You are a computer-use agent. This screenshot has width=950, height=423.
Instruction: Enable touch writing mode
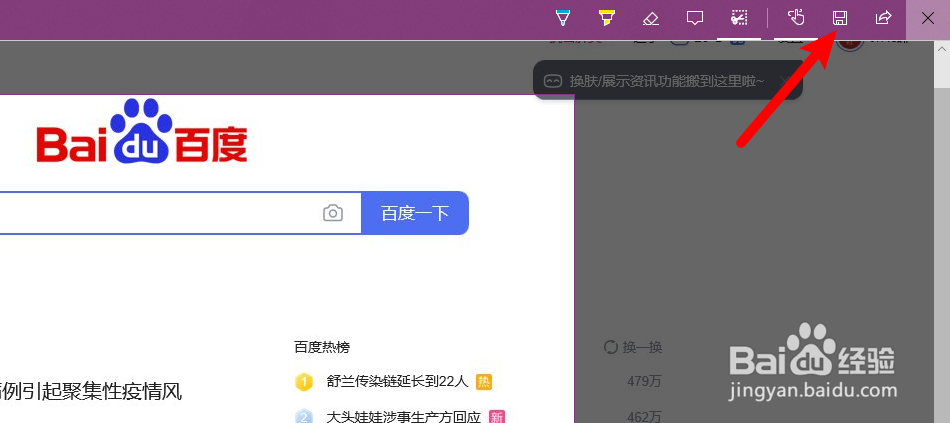pos(796,18)
